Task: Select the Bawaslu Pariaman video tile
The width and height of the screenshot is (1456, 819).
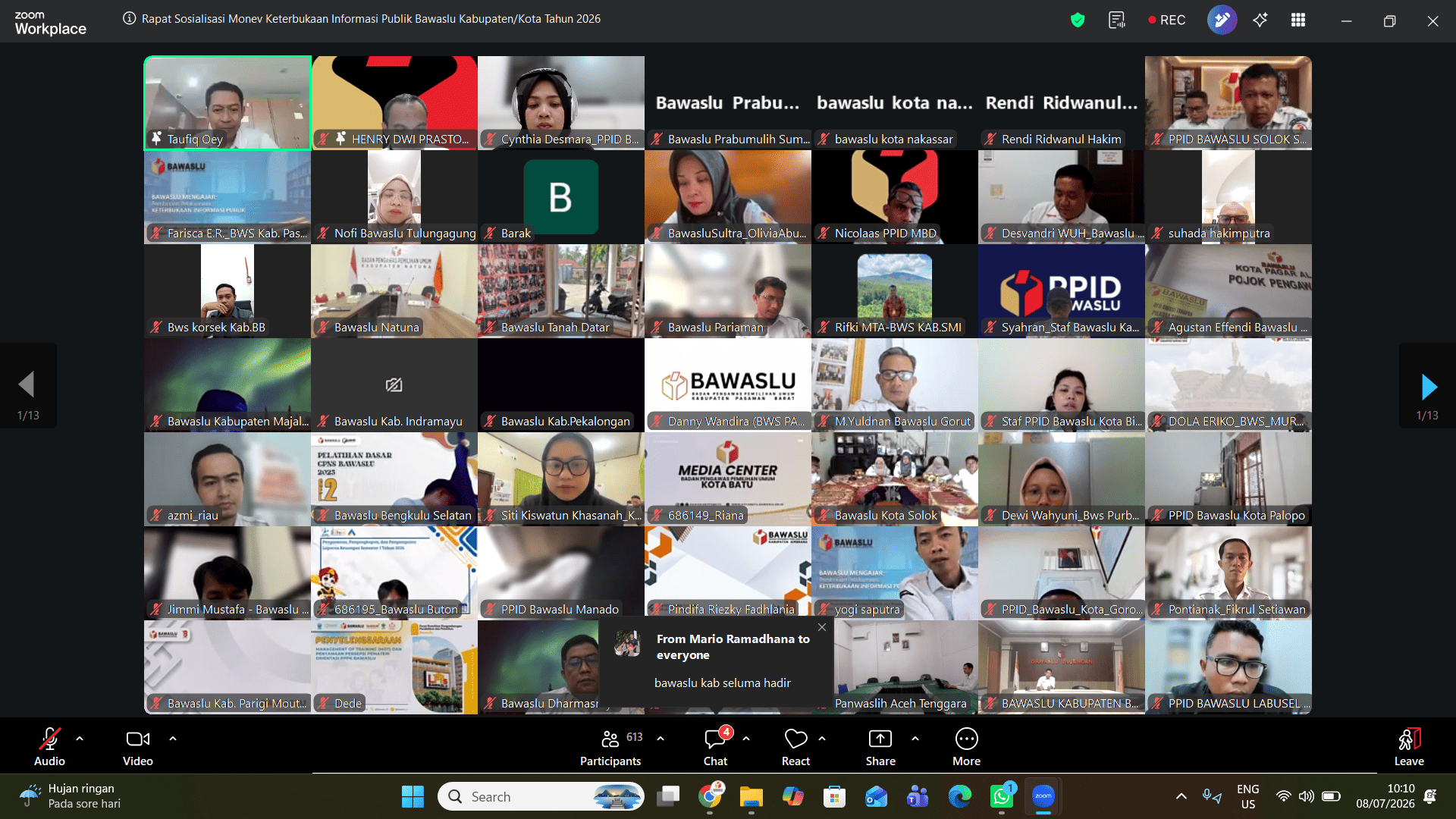Action: pos(728,291)
